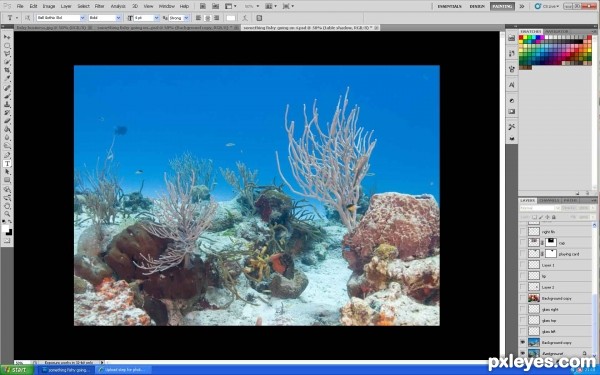Open the Windows Start menu
This screenshot has height=375, width=600.
(x=16, y=370)
